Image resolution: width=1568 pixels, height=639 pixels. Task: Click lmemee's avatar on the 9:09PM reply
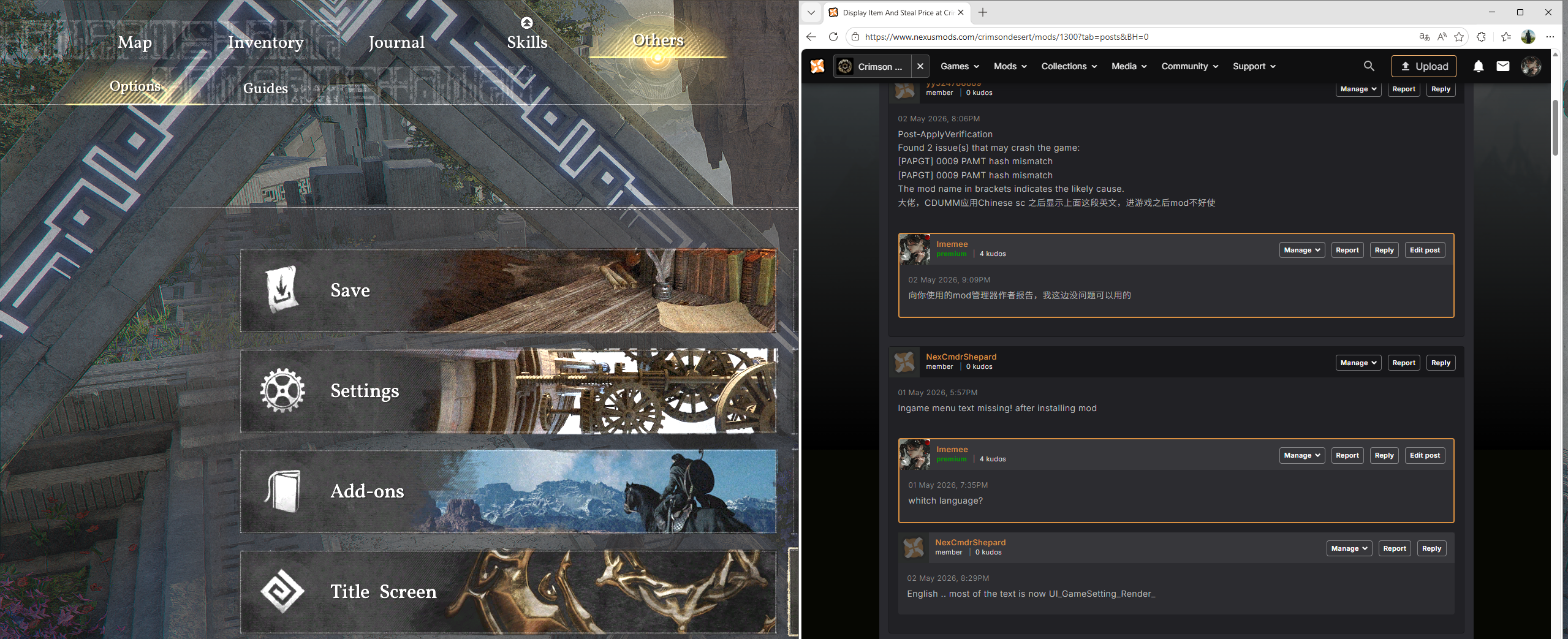click(914, 249)
